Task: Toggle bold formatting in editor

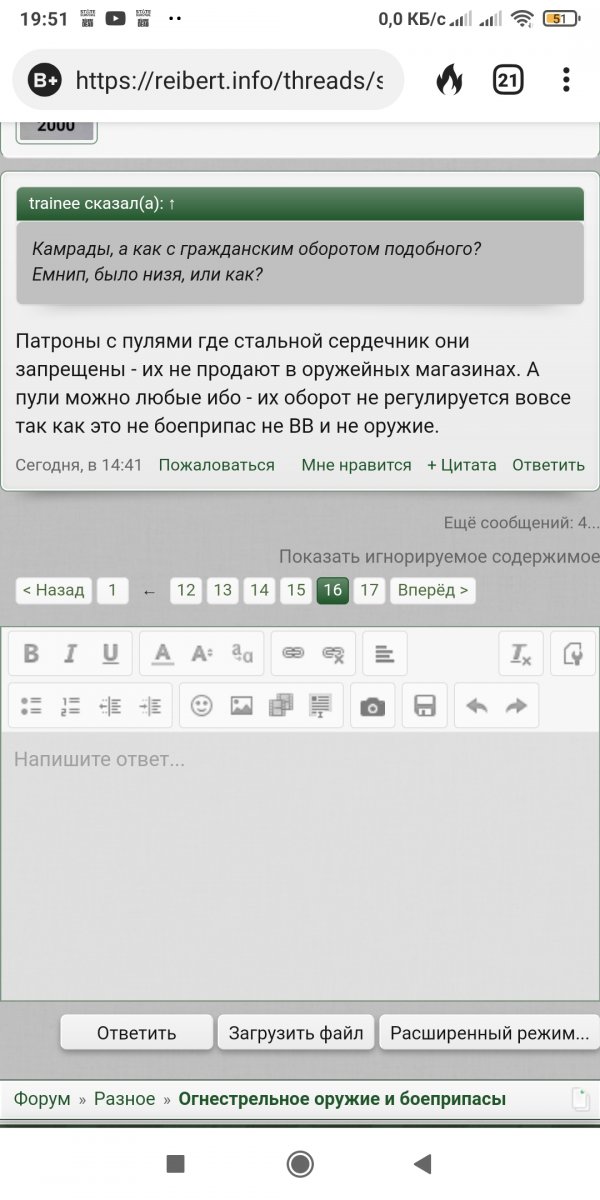Action: coord(31,654)
